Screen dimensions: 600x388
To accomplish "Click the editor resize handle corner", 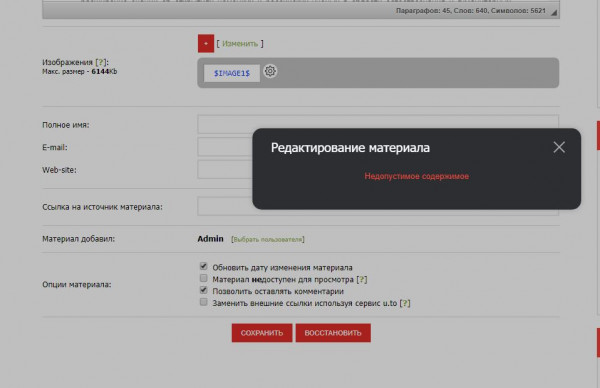I will [x=554, y=13].
